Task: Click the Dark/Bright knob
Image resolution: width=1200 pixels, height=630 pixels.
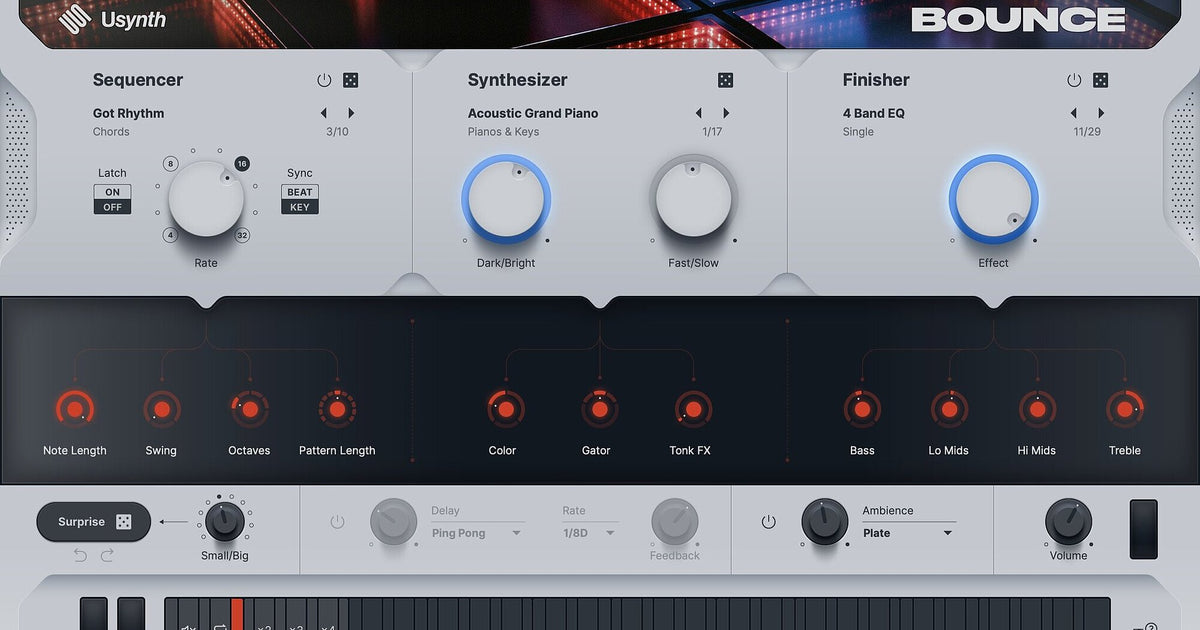Action: 506,199
